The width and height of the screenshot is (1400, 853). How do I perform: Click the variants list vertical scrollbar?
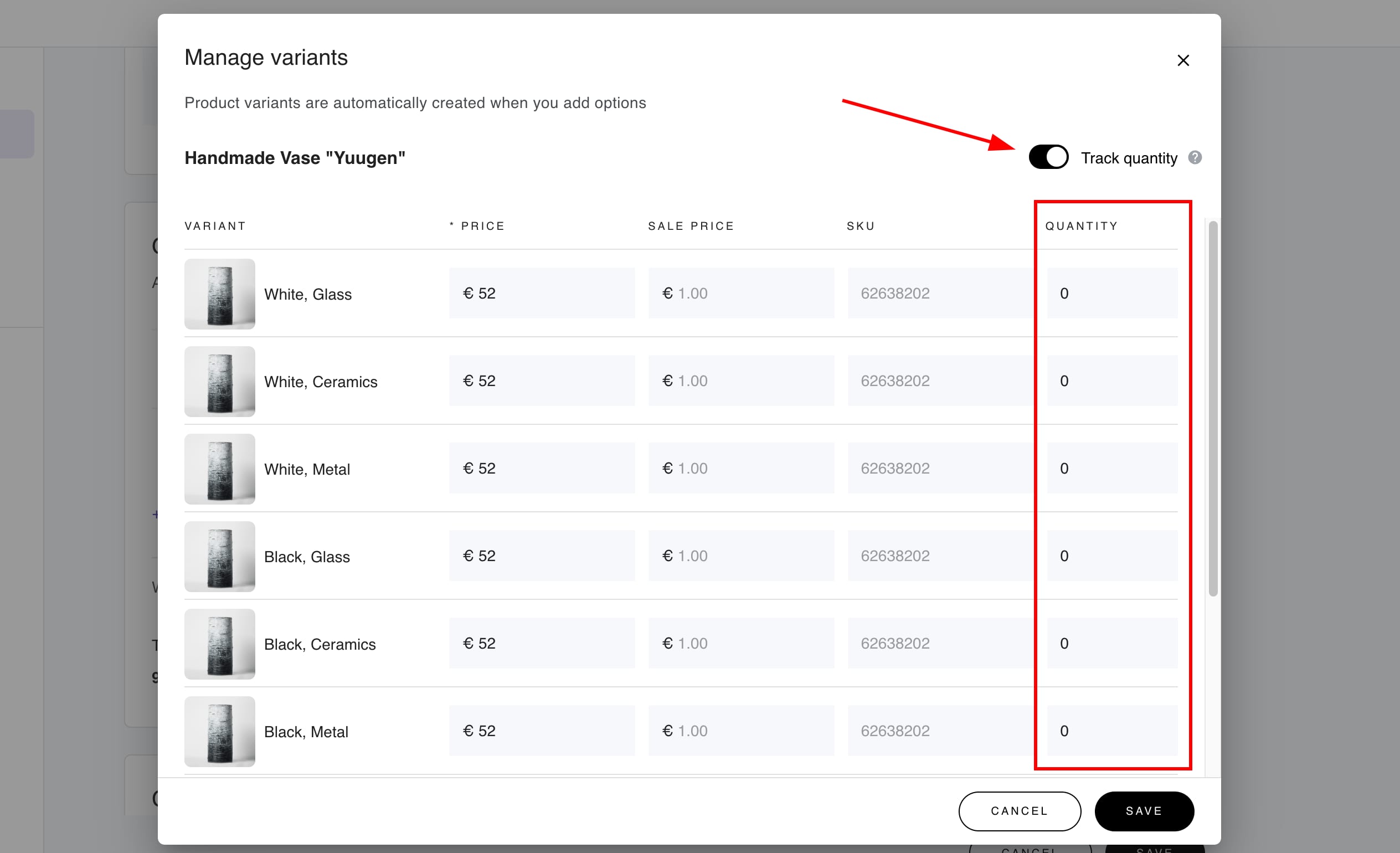pos(1212,409)
